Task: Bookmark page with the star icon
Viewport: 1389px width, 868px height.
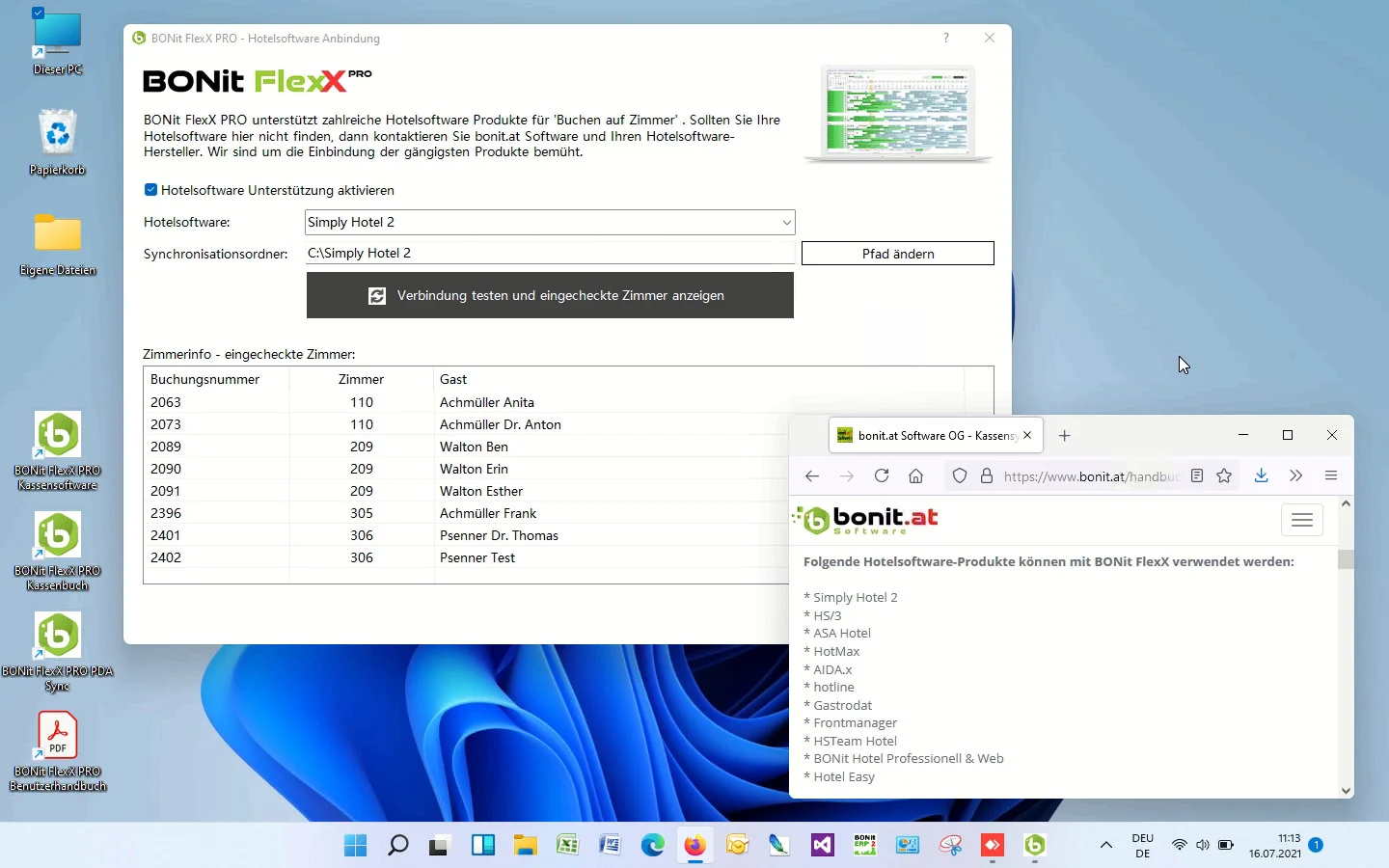Action: pos(1224,475)
